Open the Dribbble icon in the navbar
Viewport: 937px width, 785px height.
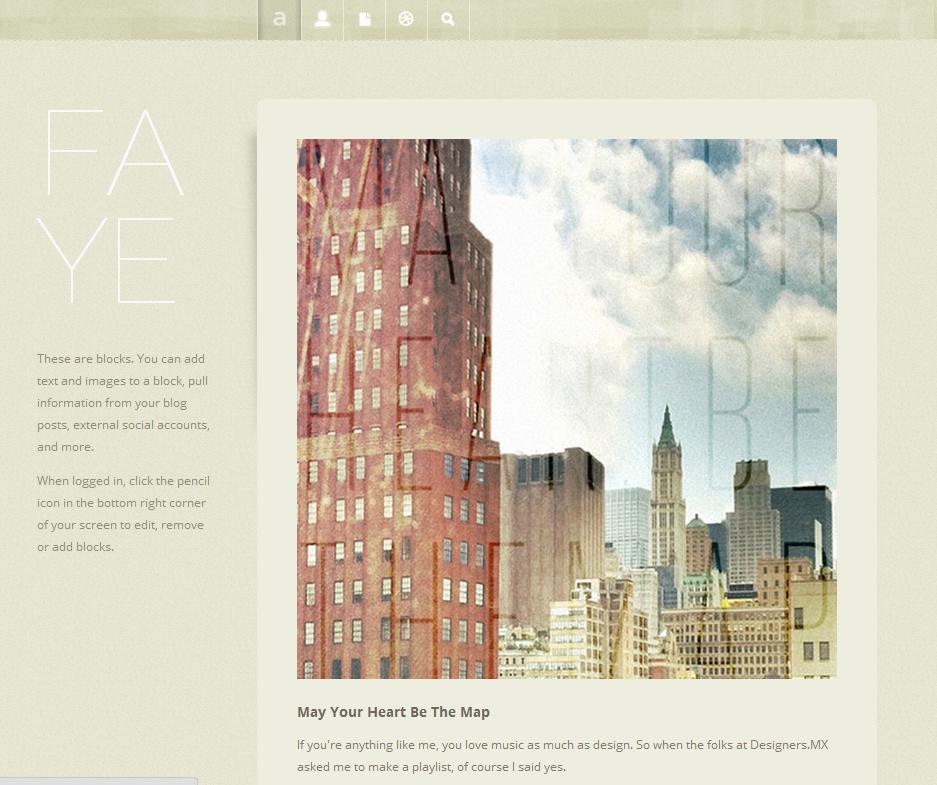pos(406,19)
